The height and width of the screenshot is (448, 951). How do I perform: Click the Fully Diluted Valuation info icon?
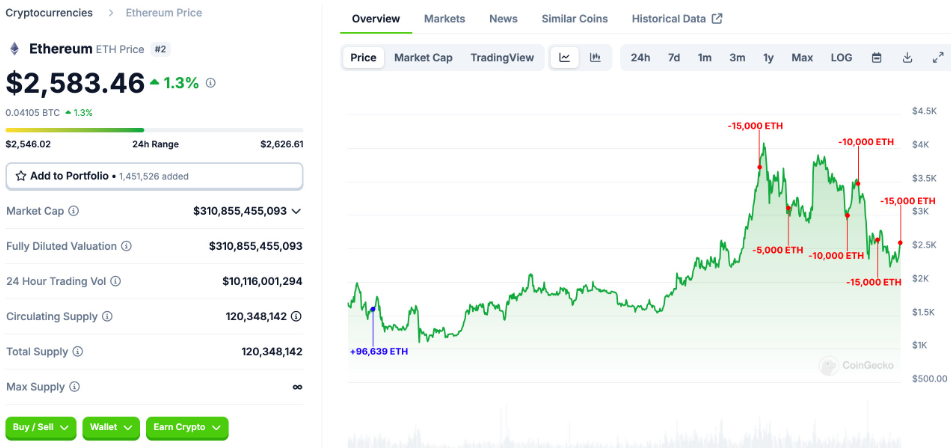click(126, 246)
